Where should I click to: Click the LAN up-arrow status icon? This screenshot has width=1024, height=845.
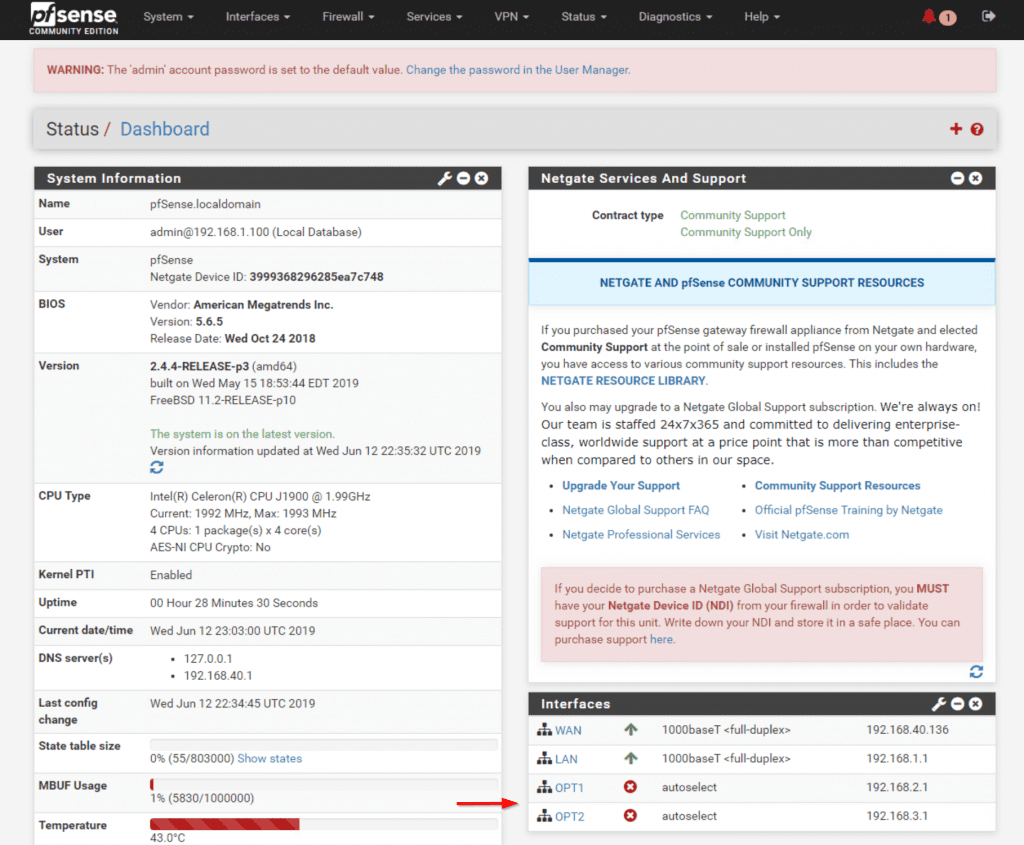pyautogui.click(x=630, y=758)
